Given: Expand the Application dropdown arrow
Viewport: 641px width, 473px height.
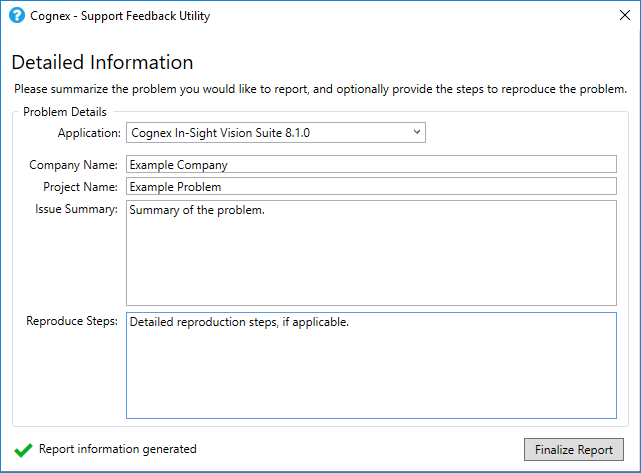Looking at the screenshot, I should (417, 132).
